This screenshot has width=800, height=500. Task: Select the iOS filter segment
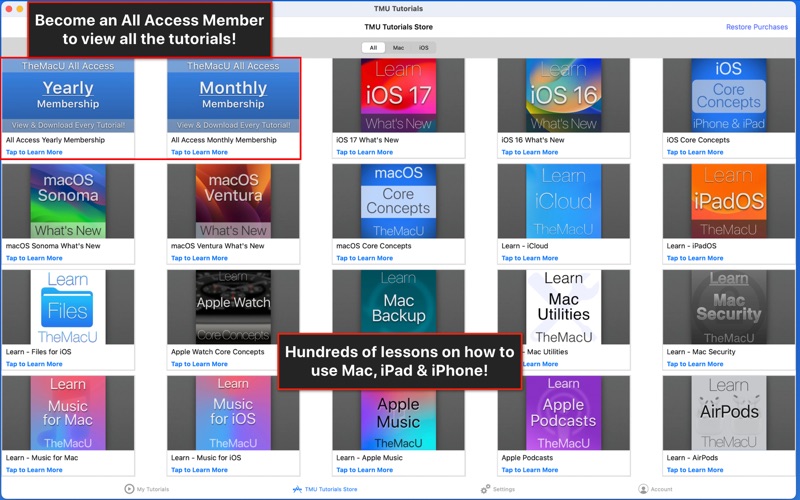(x=423, y=47)
